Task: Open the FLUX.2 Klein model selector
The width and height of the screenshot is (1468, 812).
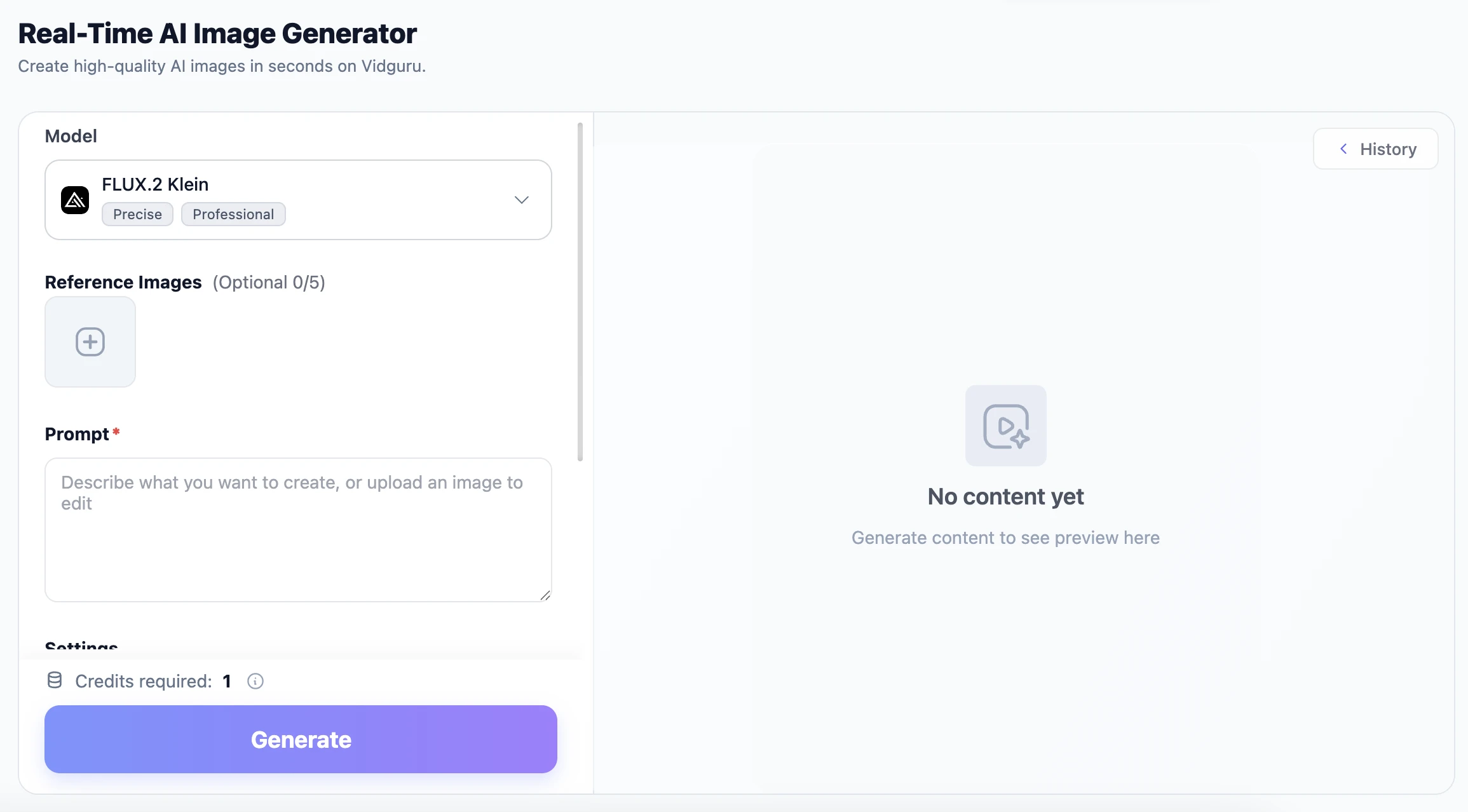Action: [x=297, y=200]
